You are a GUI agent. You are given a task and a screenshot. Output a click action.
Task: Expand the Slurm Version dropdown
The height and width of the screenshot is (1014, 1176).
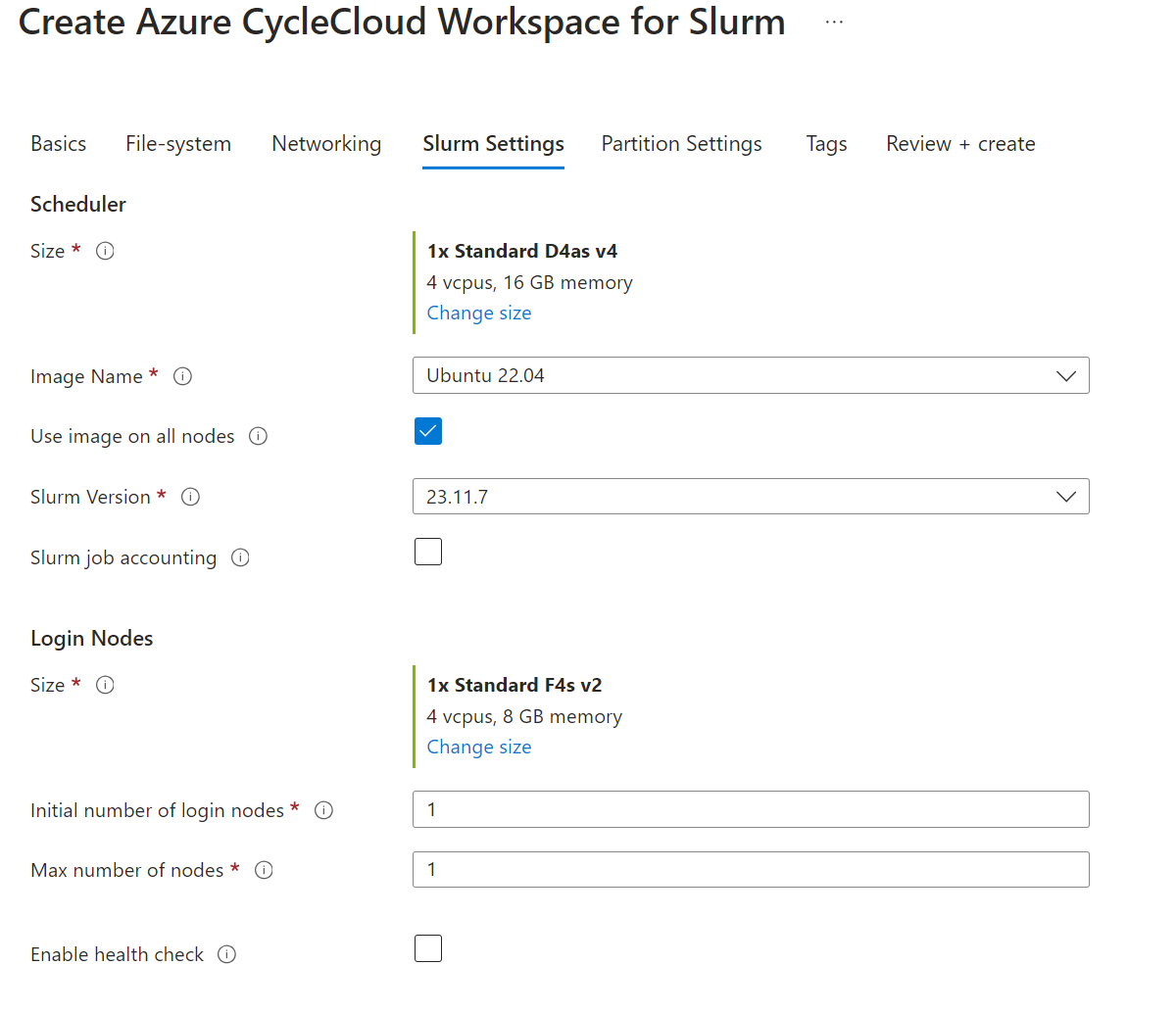[751, 497]
